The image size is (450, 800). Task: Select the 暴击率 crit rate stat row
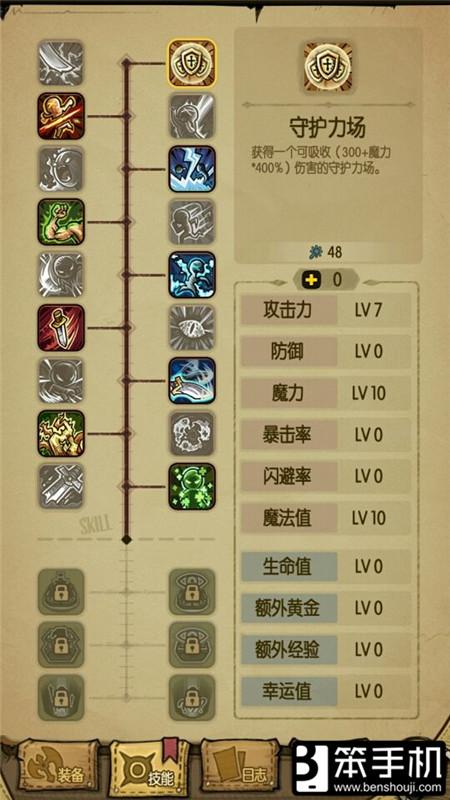pos(326,435)
